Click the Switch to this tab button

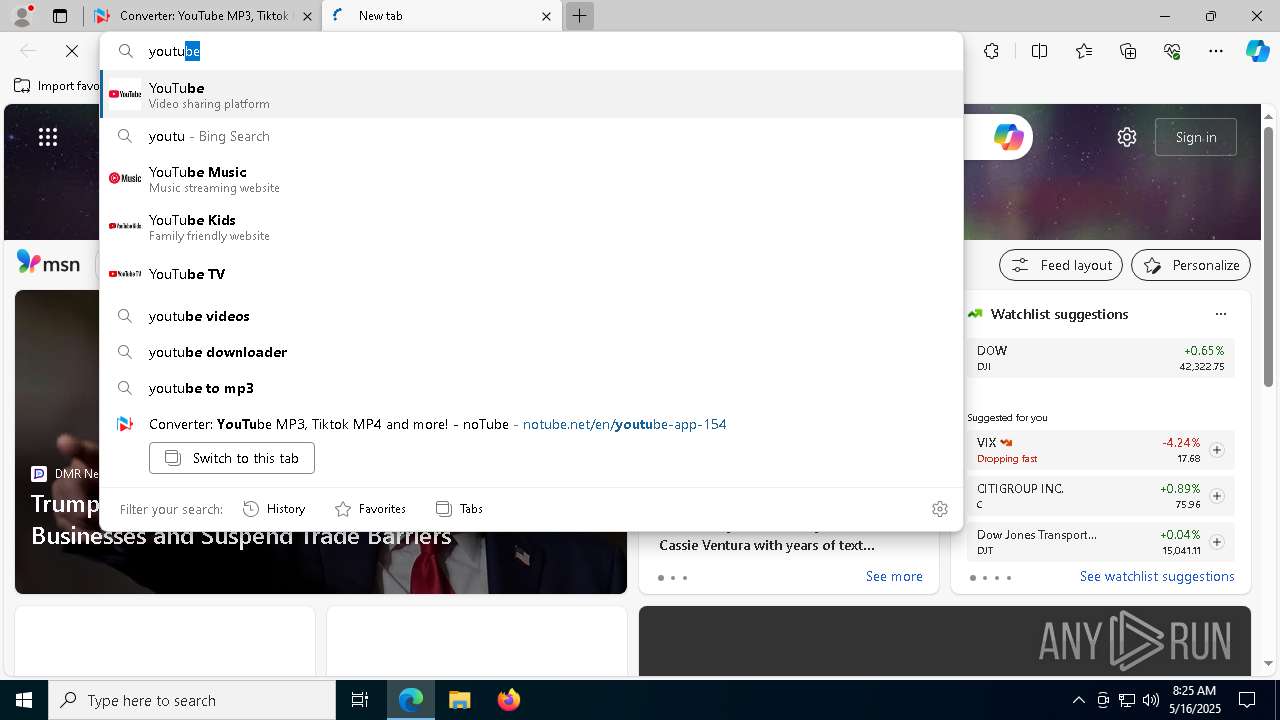232,458
